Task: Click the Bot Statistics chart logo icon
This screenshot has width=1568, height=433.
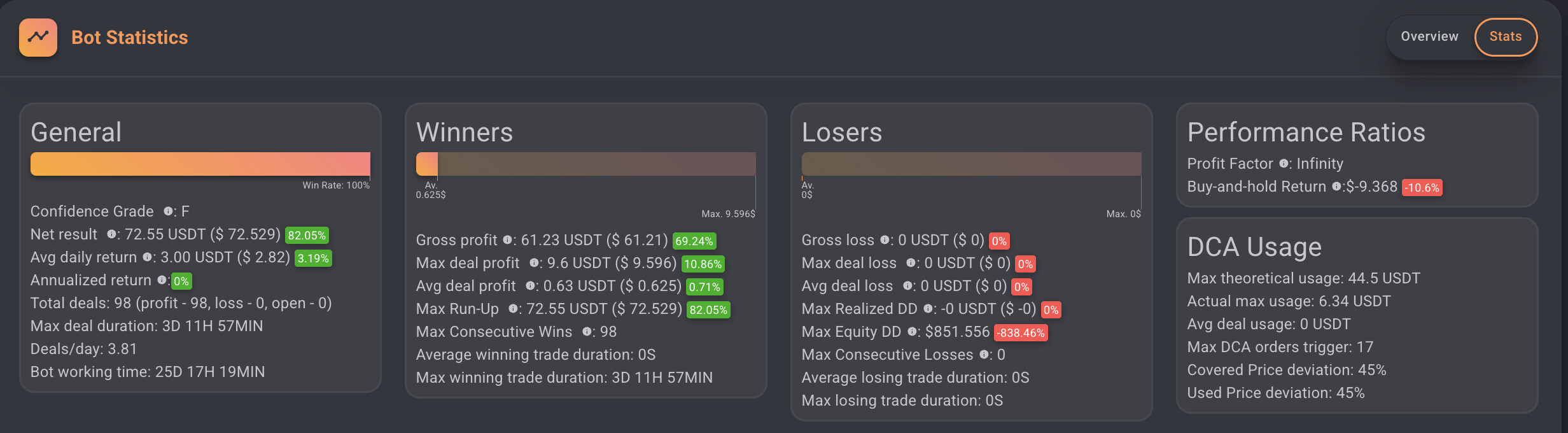Action: 38,38
